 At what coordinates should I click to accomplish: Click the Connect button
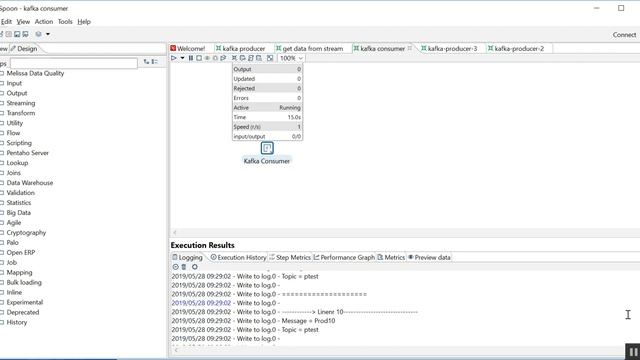click(624, 35)
